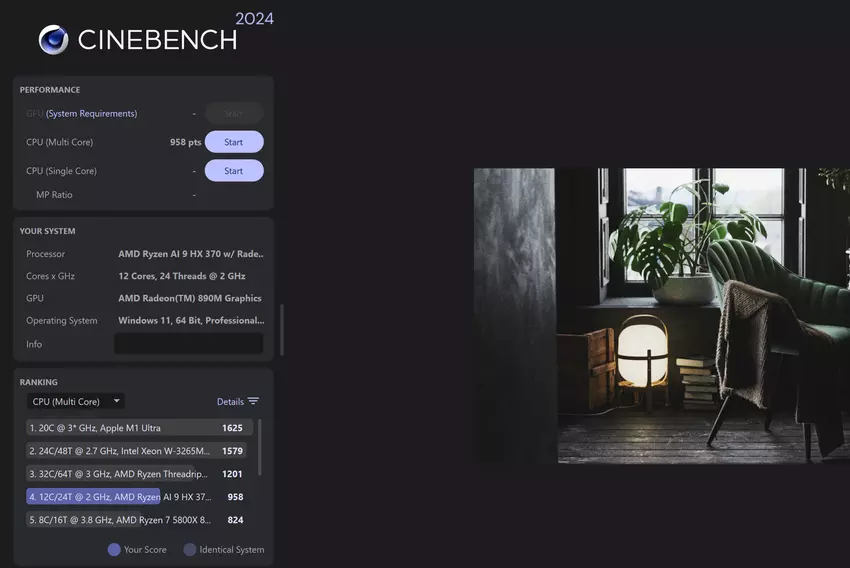The height and width of the screenshot is (568, 850).
Task: Select the Intel Xeon W-3265M ranking entry
Action: pos(134,451)
